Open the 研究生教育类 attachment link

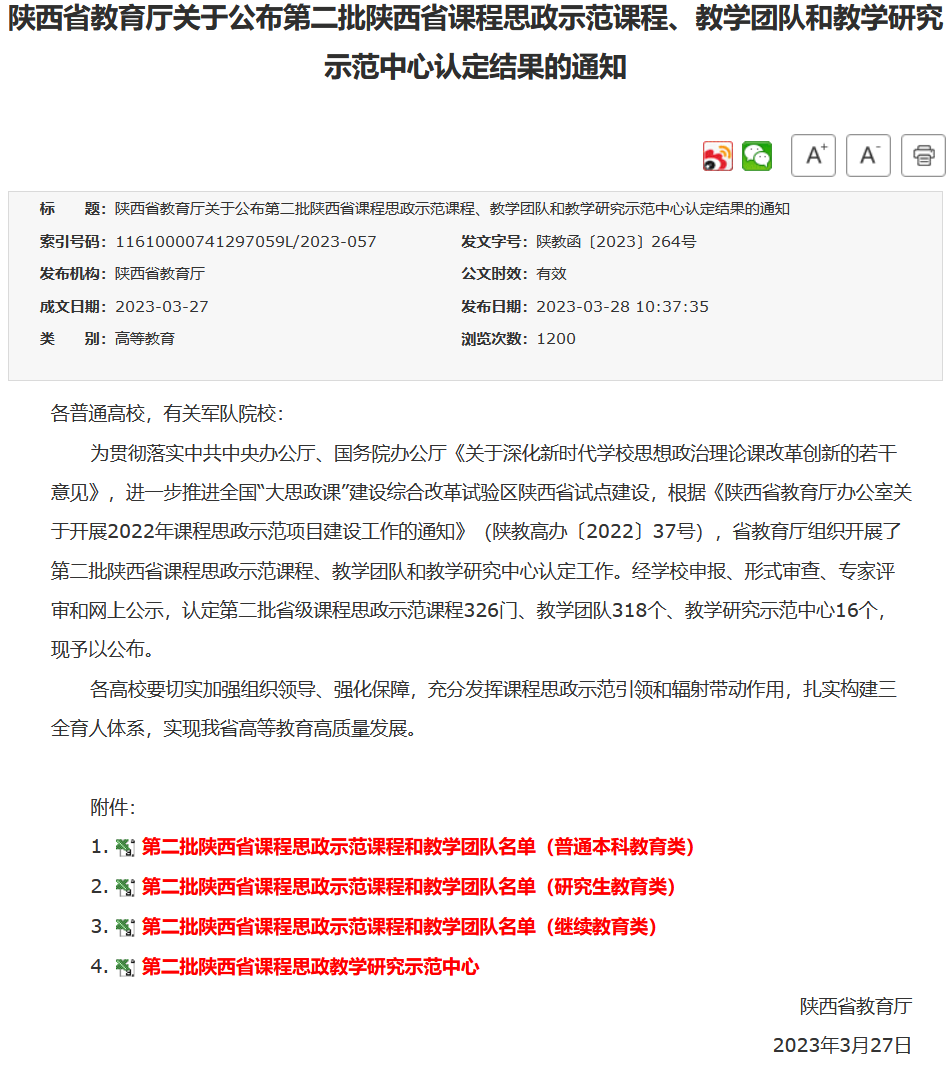point(409,887)
